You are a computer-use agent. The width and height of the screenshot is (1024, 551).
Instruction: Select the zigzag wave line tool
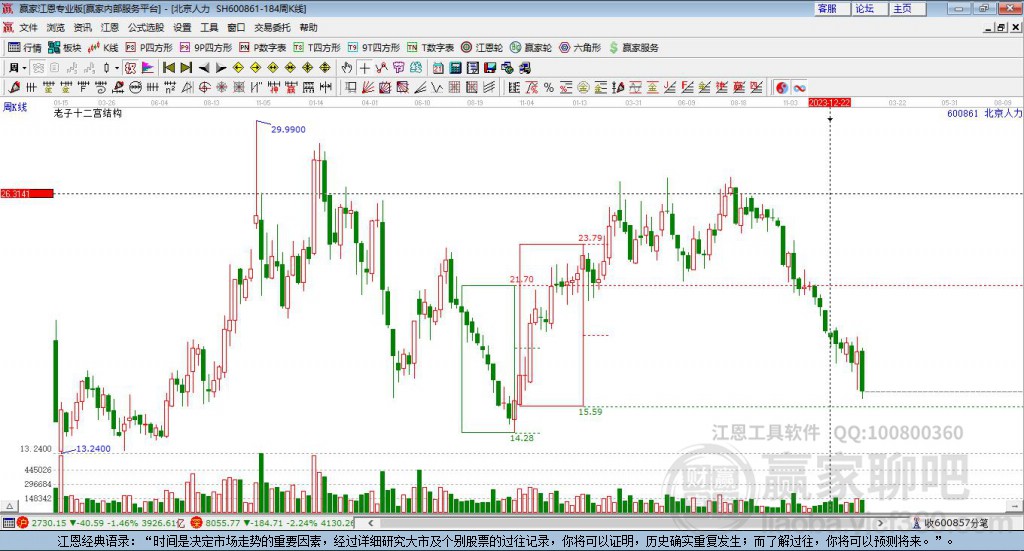tap(436, 87)
